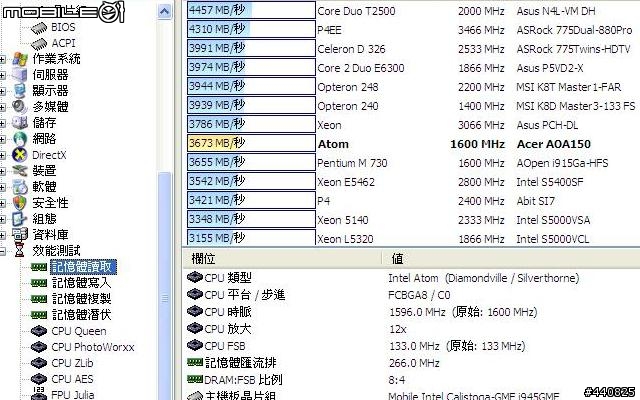This screenshot has height=400, width=640.
Task: Select the Xeon E5462 row
Action: click(413, 181)
